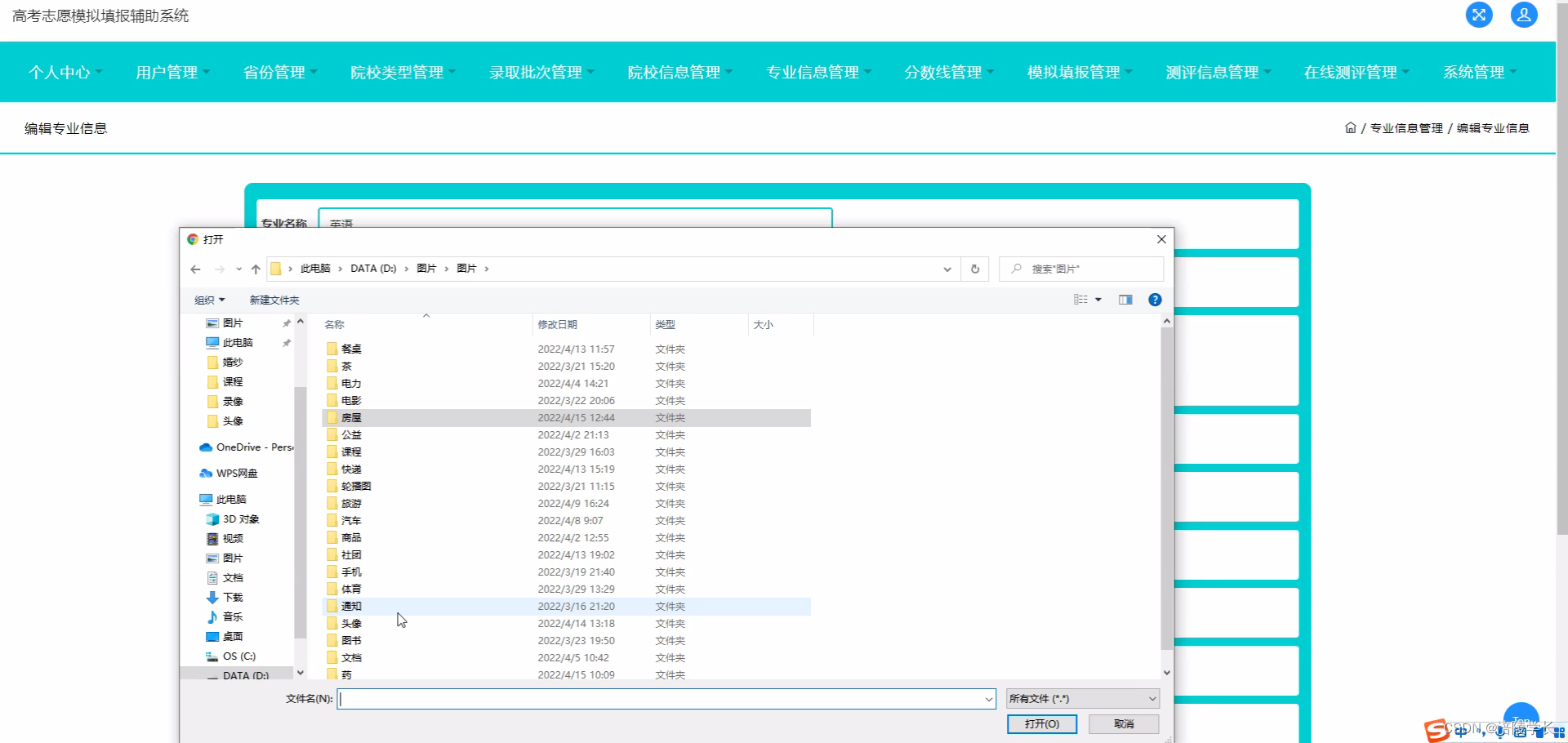Click the home icon in the breadcrumb
Viewport: 1568px width, 743px height.
pos(1351,127)
